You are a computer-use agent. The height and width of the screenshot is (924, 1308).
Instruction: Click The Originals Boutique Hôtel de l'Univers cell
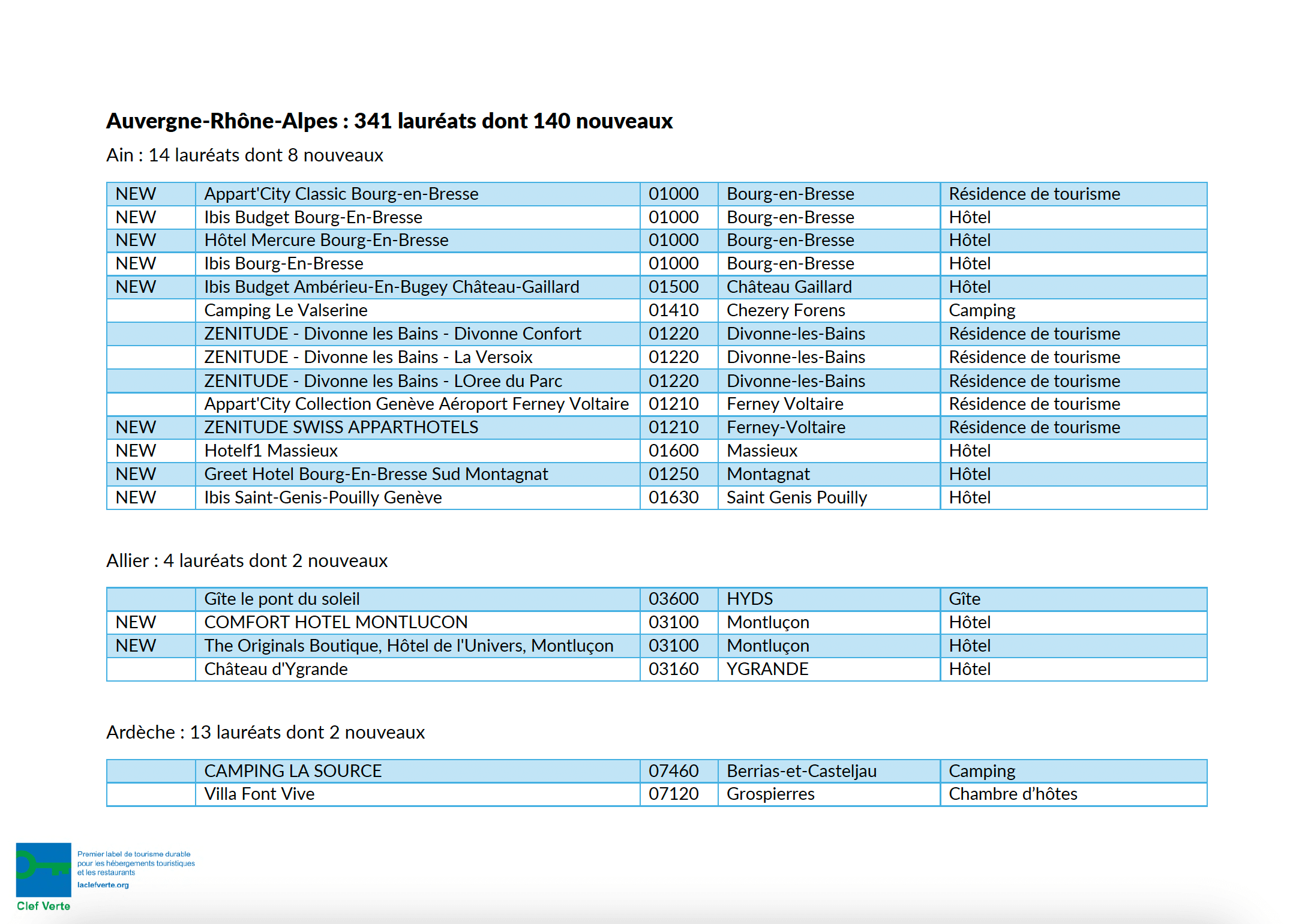coord(418,646)
